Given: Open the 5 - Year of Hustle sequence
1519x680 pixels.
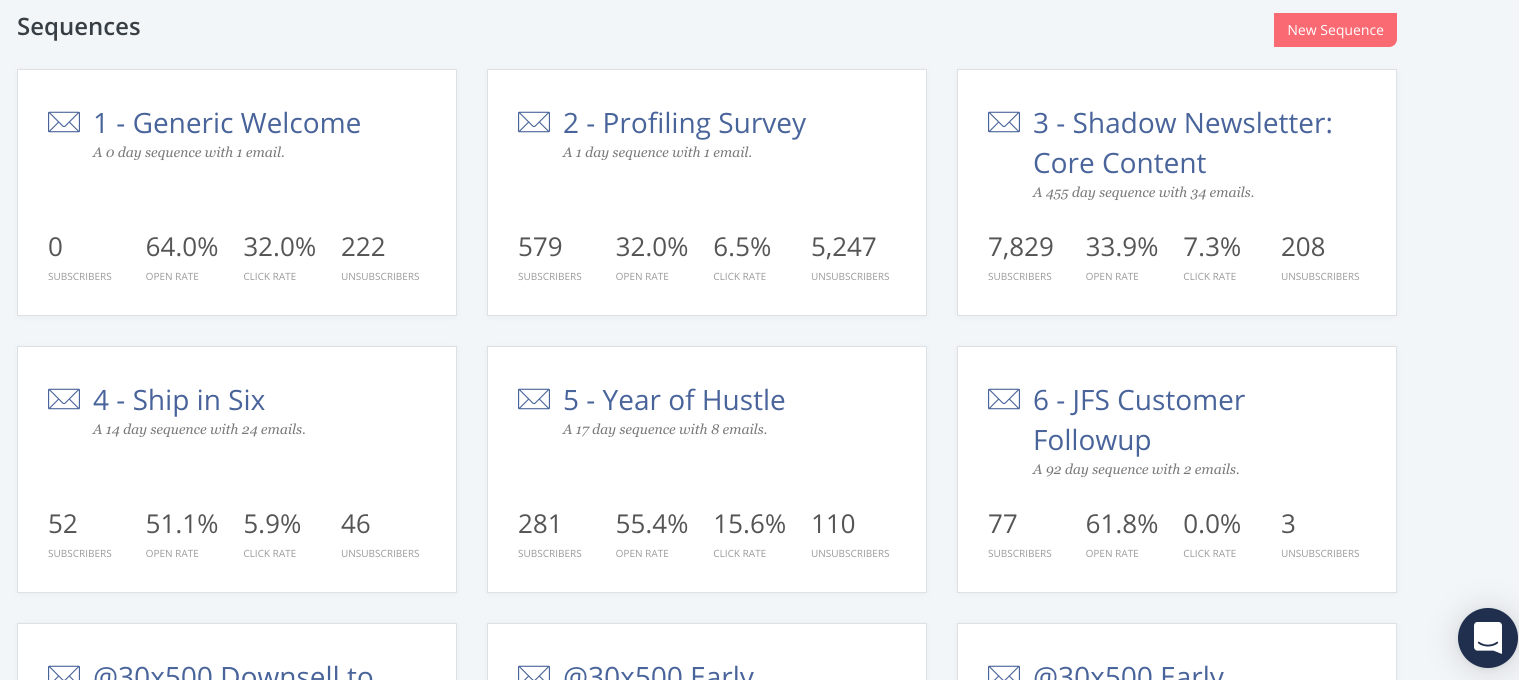Looking at the screenshot, I should point(674,400).
